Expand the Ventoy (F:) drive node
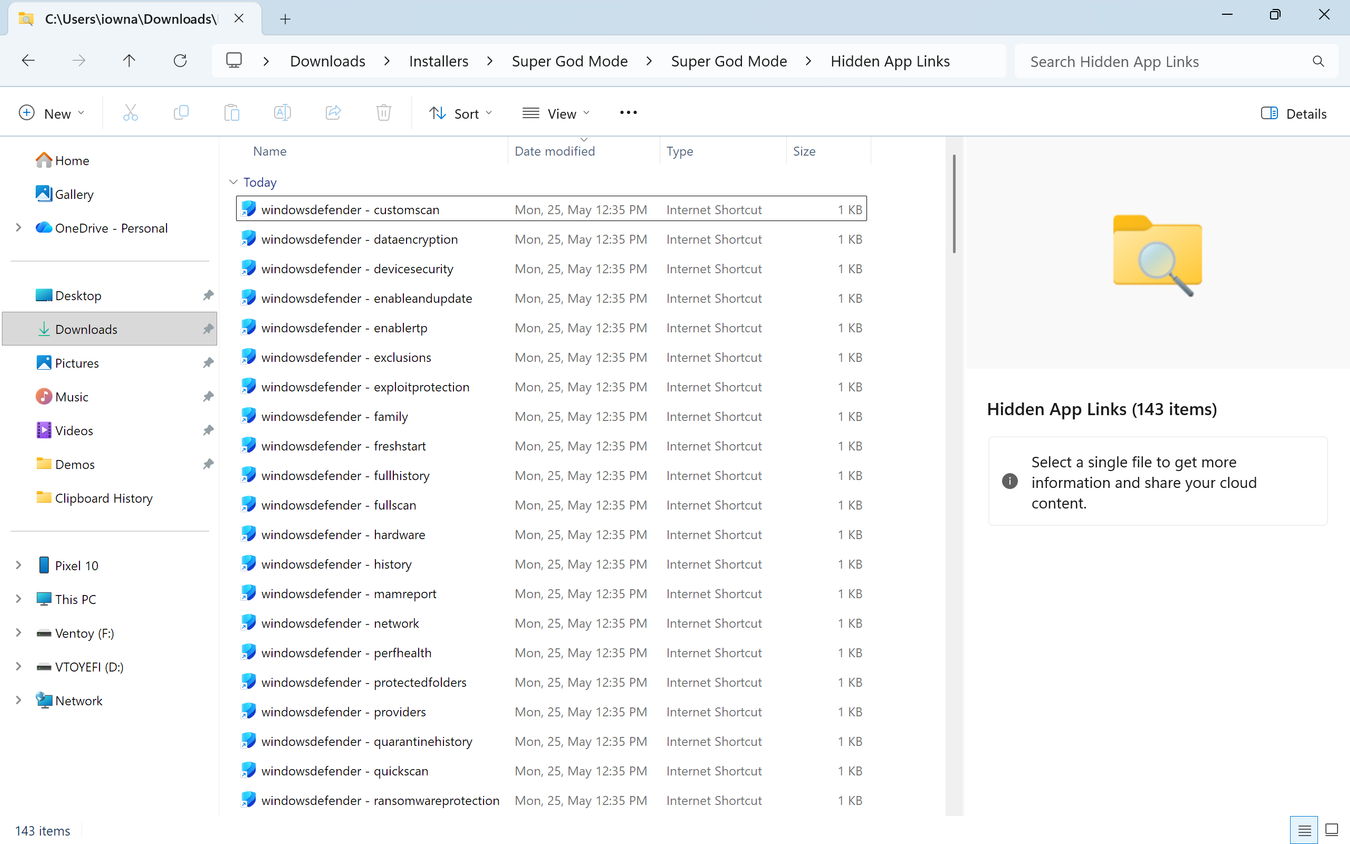 point(18,633)
